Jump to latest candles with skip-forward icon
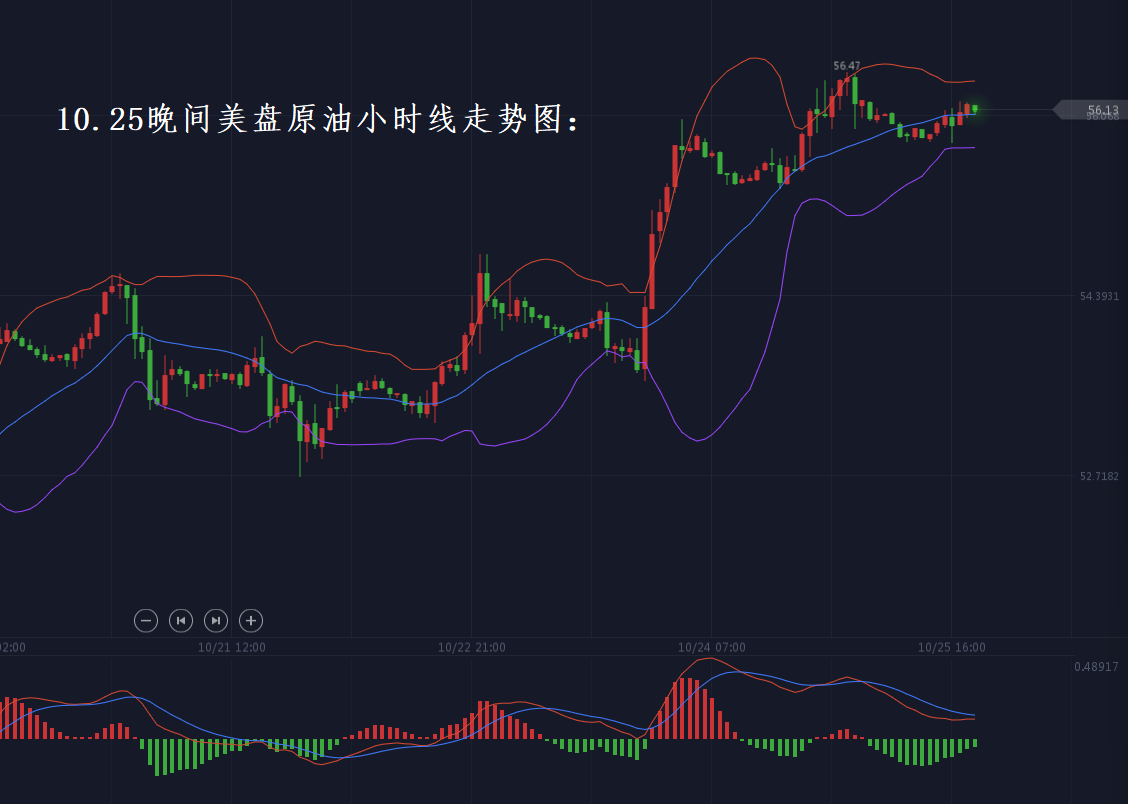1128x804 pixels. [216, 621]
